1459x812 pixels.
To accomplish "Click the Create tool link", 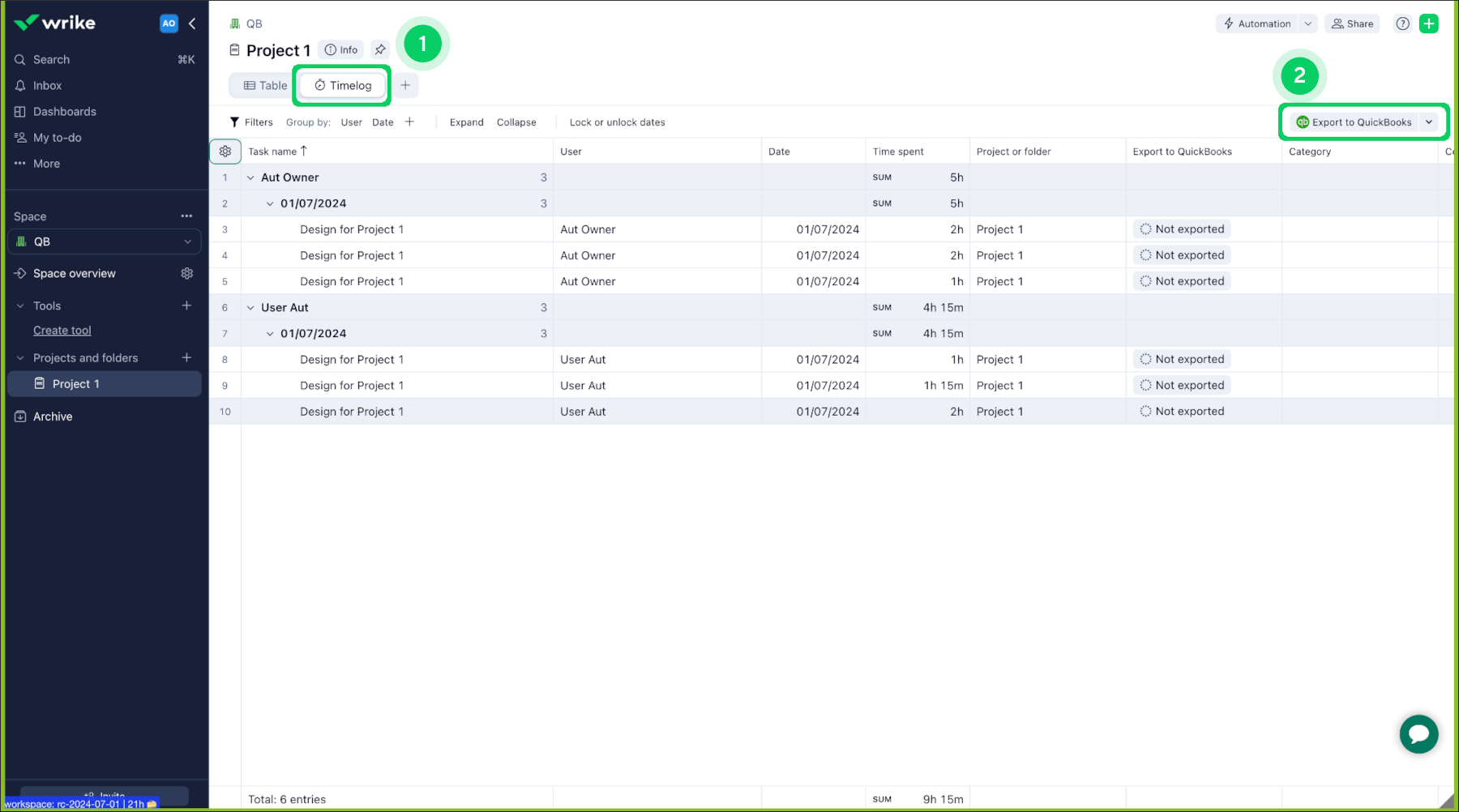I will click(62, 330).
